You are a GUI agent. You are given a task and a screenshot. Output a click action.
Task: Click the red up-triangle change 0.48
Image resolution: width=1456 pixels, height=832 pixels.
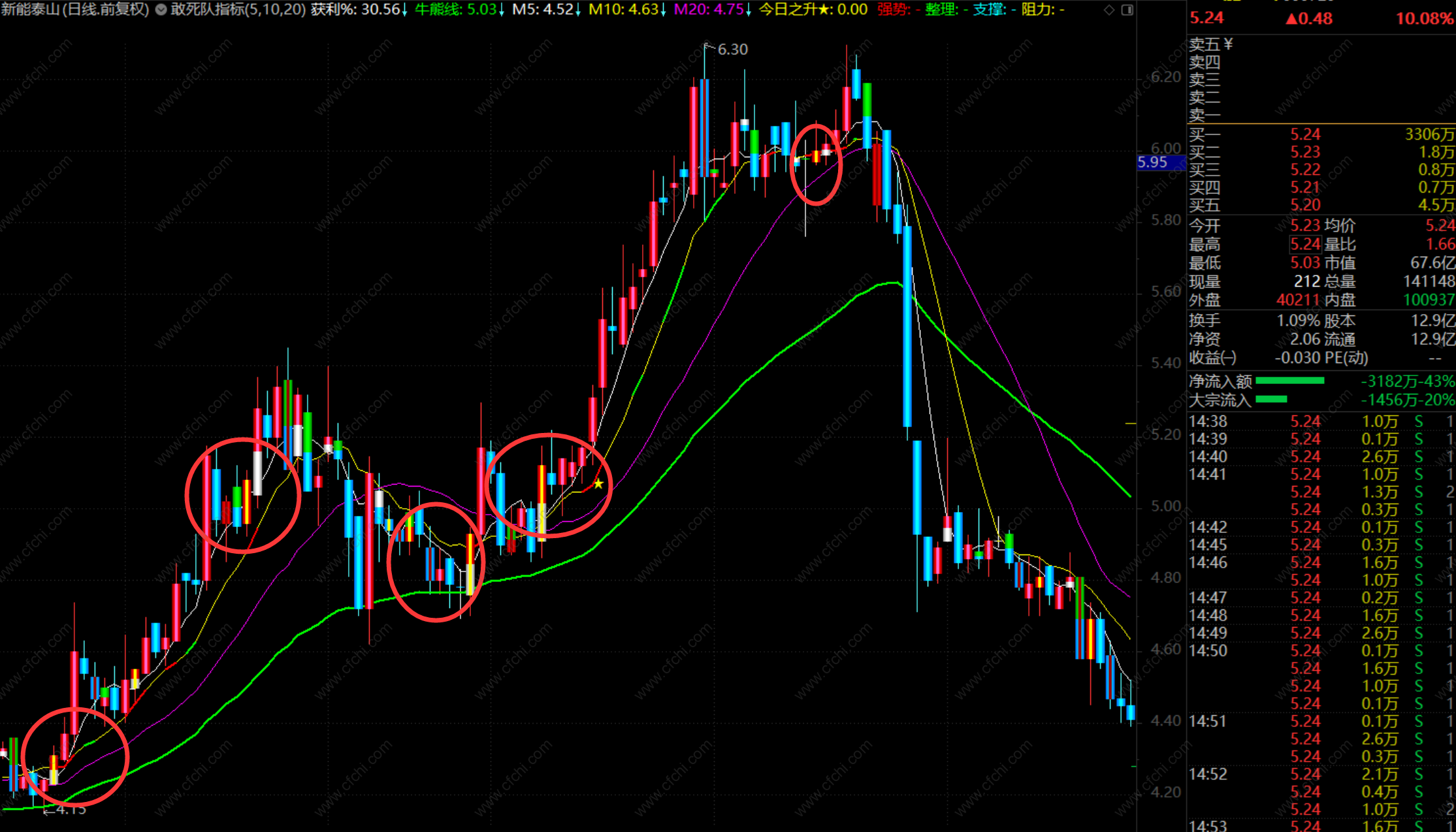click(1308, 18)
